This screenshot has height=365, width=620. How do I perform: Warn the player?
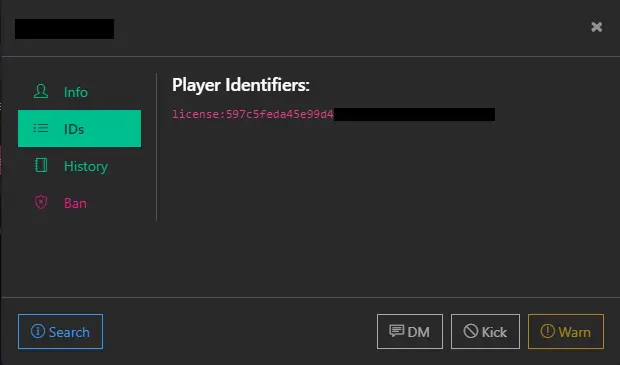[x=566, y=331]
